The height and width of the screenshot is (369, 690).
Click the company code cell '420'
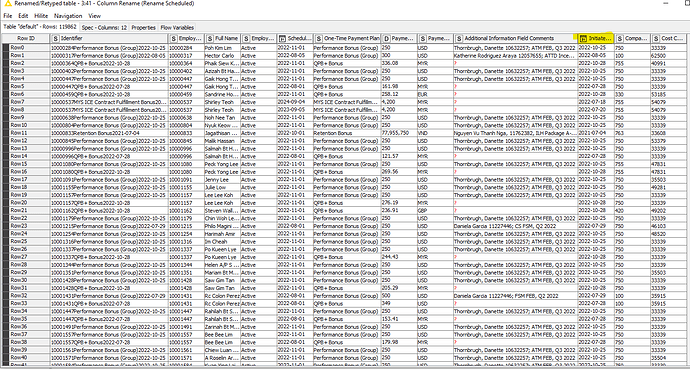click(632, 210)
